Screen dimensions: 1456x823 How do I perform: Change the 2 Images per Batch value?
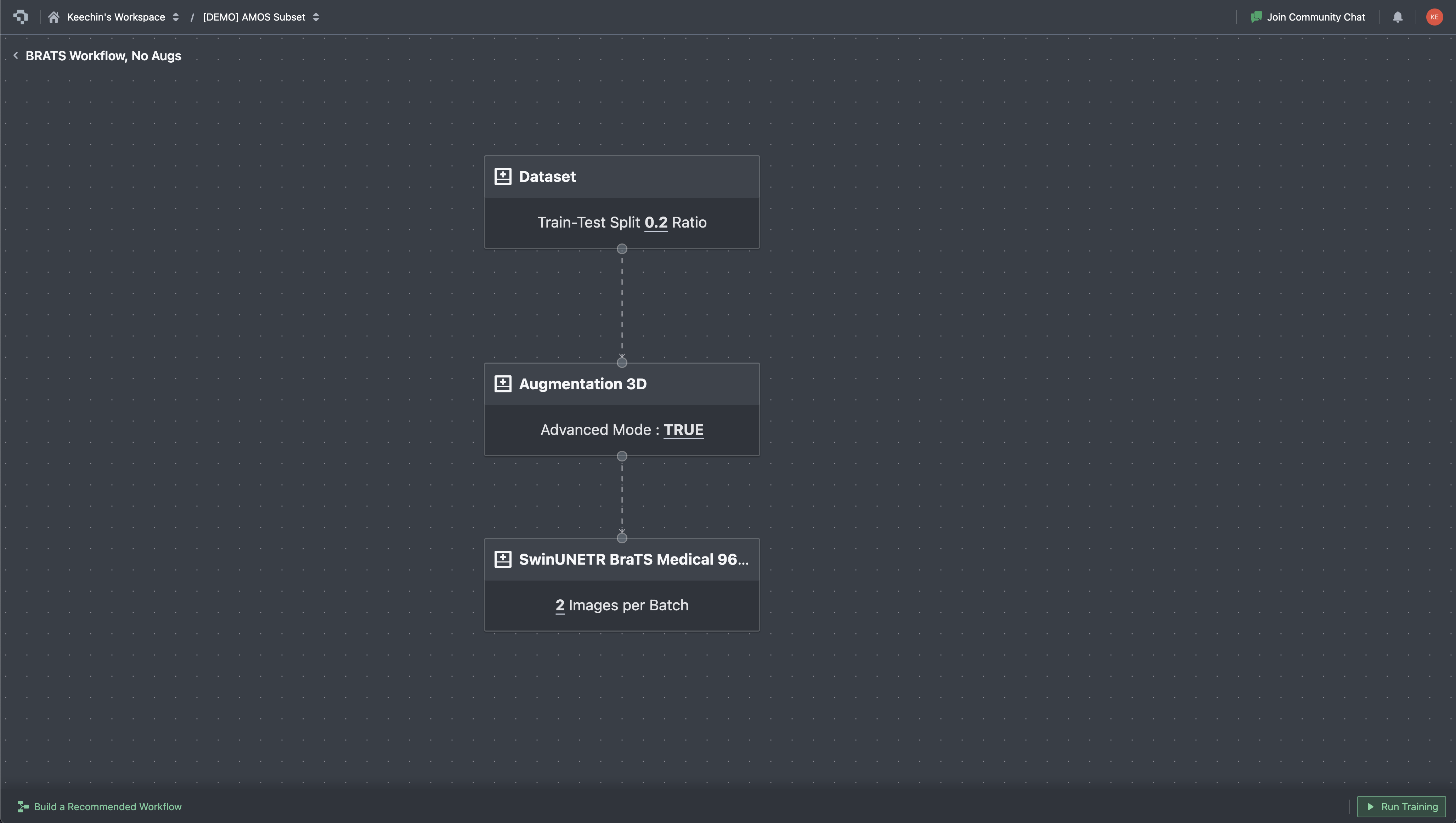560,605
